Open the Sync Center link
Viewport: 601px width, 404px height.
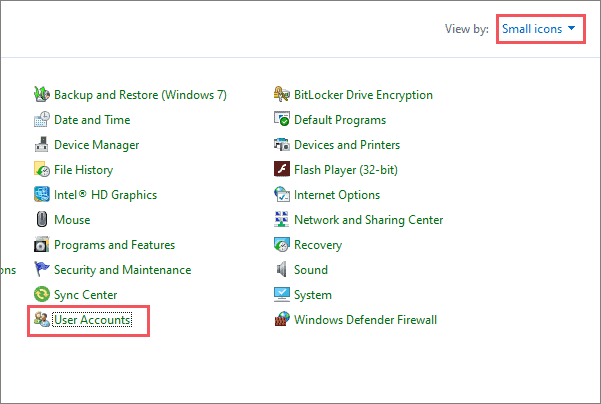point(85,295)
